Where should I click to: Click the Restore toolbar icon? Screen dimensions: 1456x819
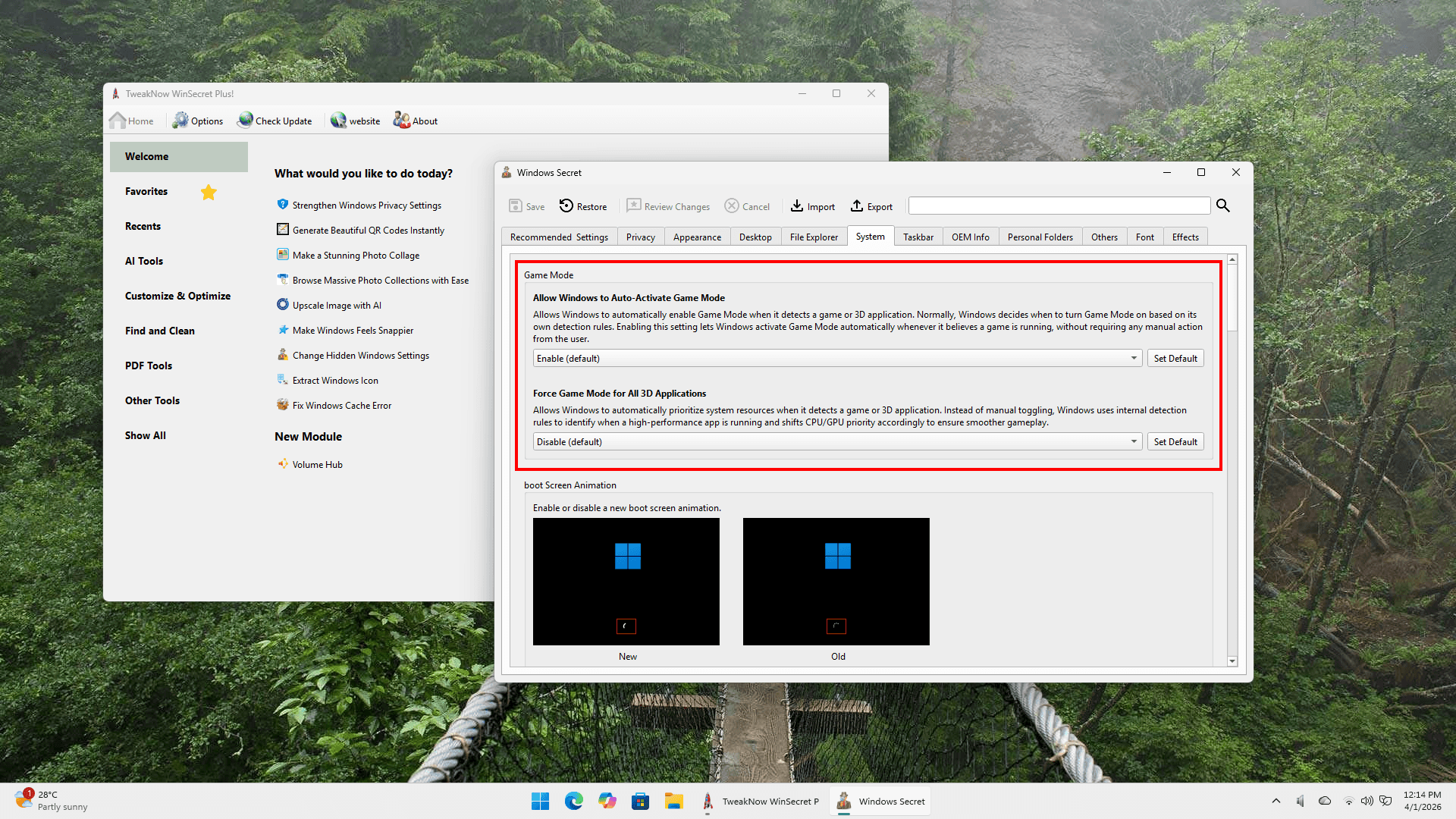coord(566,206)
